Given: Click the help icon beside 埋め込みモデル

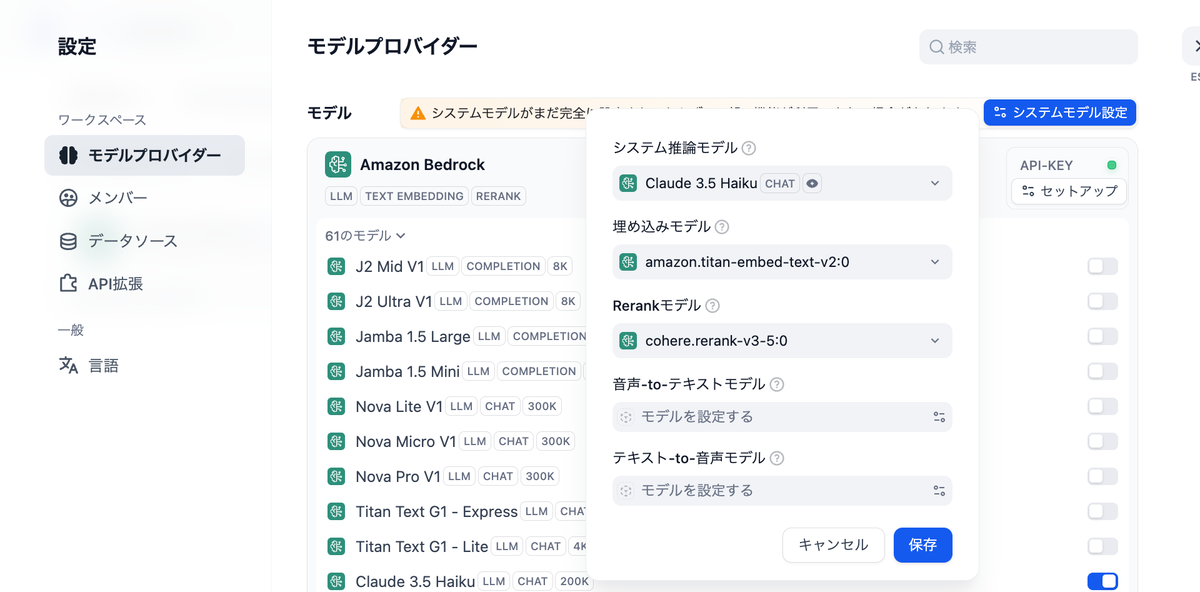Looking at the screenshot, I should [x=722, y=227].
